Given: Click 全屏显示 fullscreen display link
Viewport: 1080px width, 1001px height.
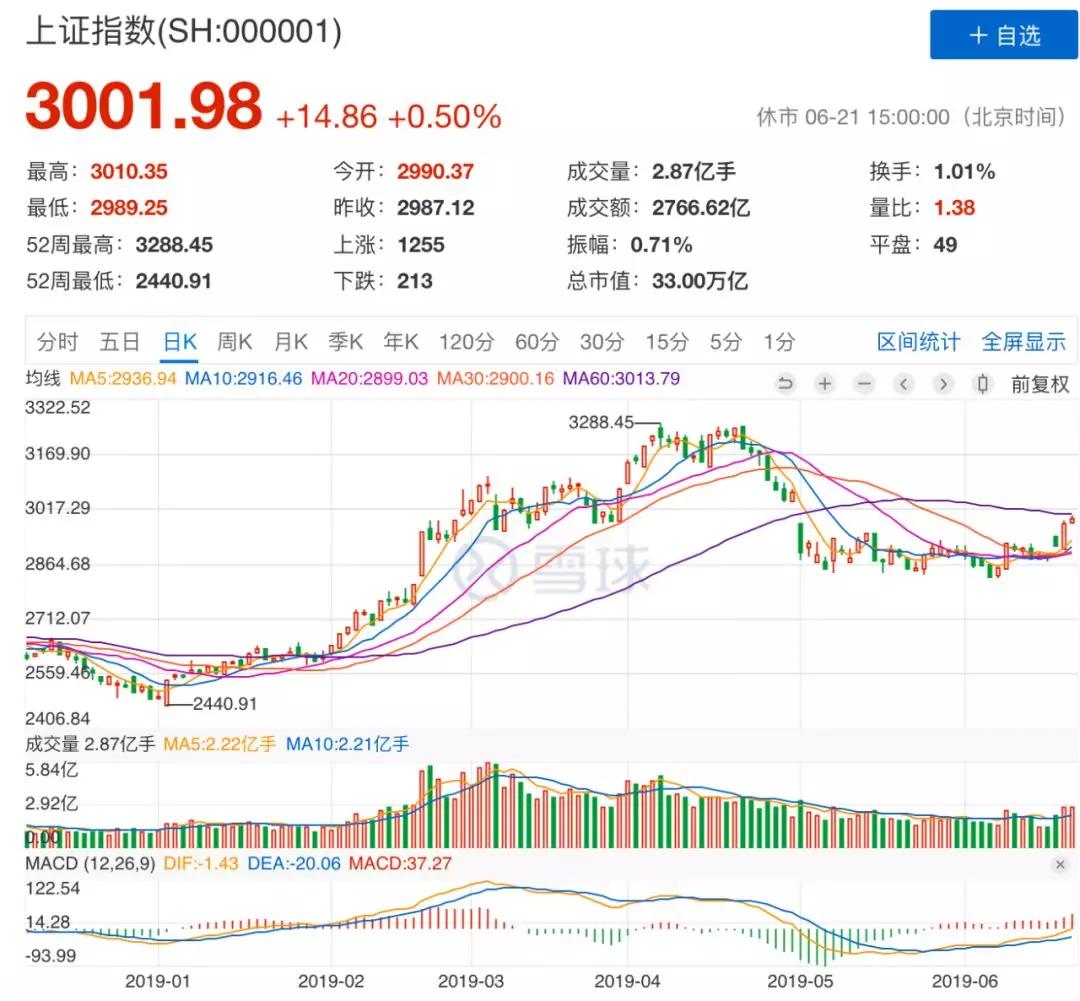Looking at the screenshot, I should pos(1023,342).
